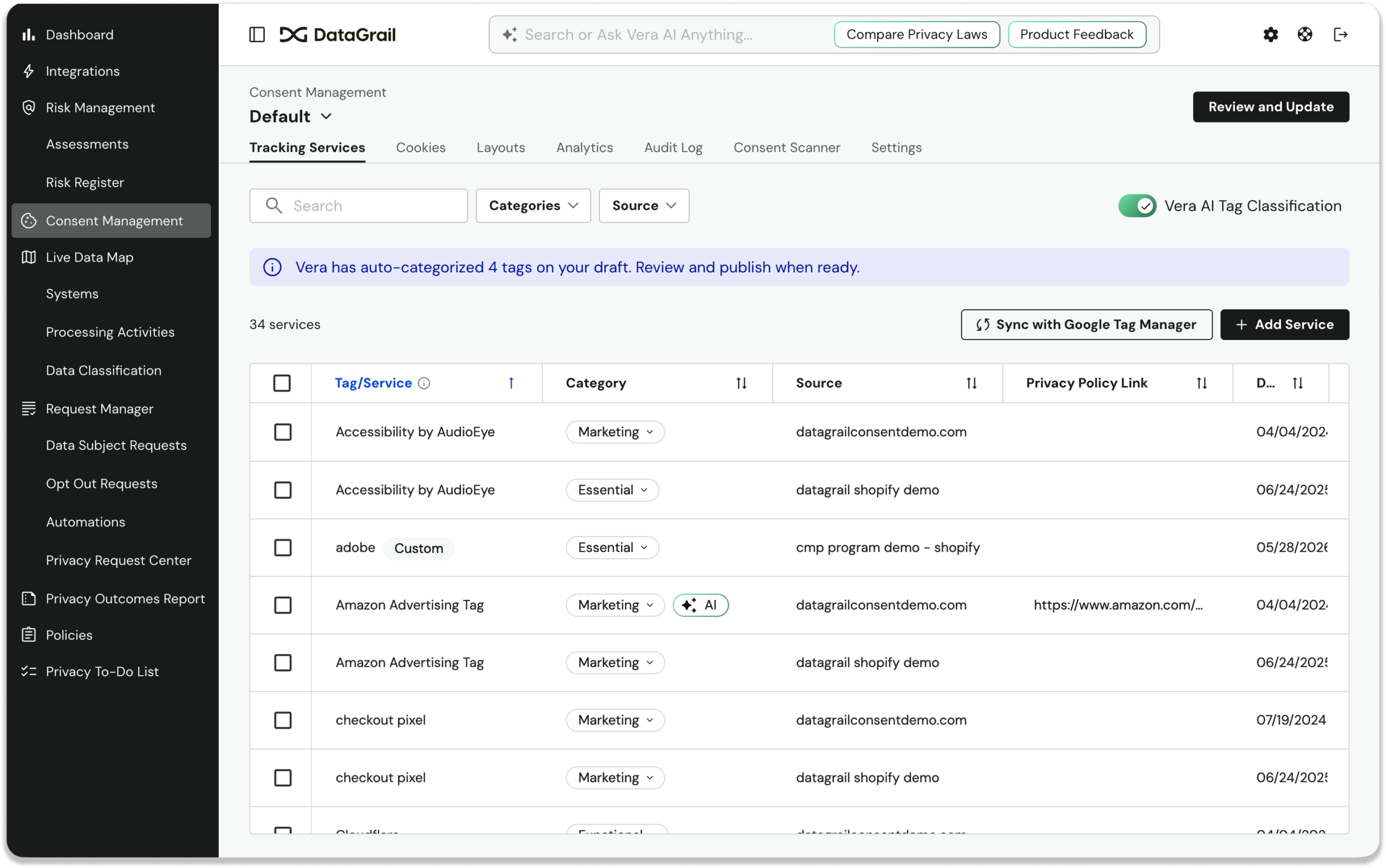Open the amazon.com privacy policy link
The height and width of the screenshot is (868, 1386).
(x=1117, y=605)
